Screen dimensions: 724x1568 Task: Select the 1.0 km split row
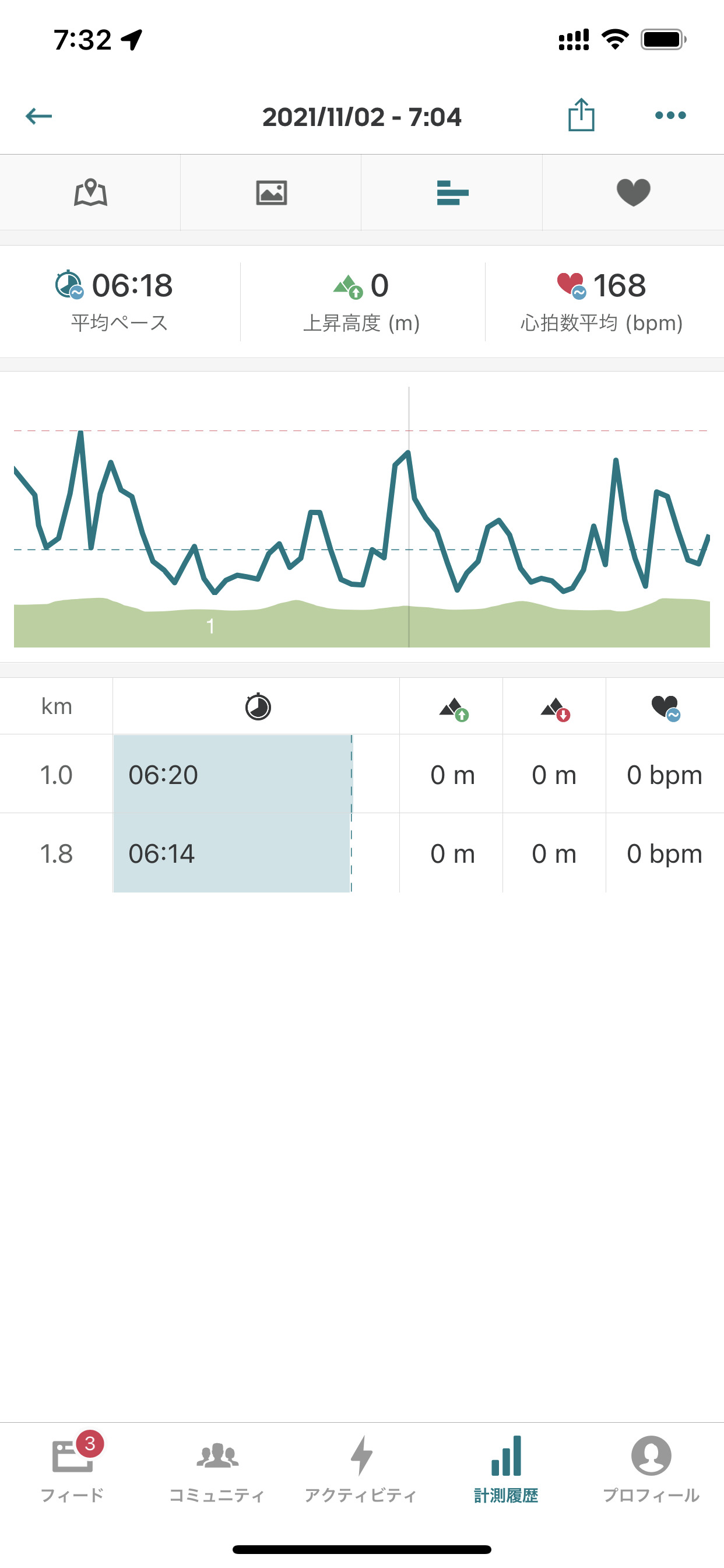[361, 774]
